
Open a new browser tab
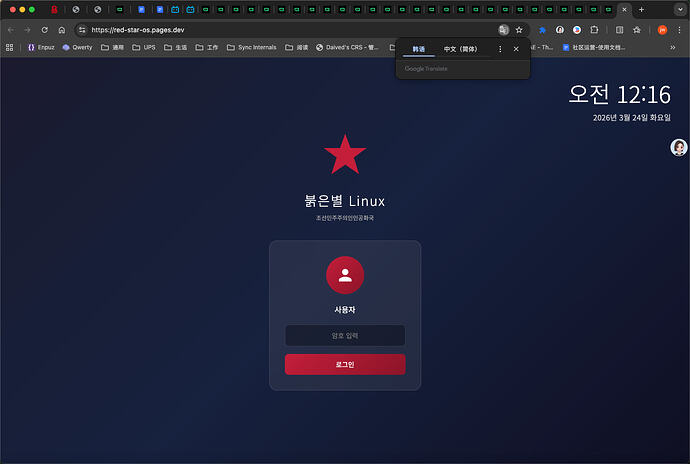pyautogui.click(x=642, y=9)
